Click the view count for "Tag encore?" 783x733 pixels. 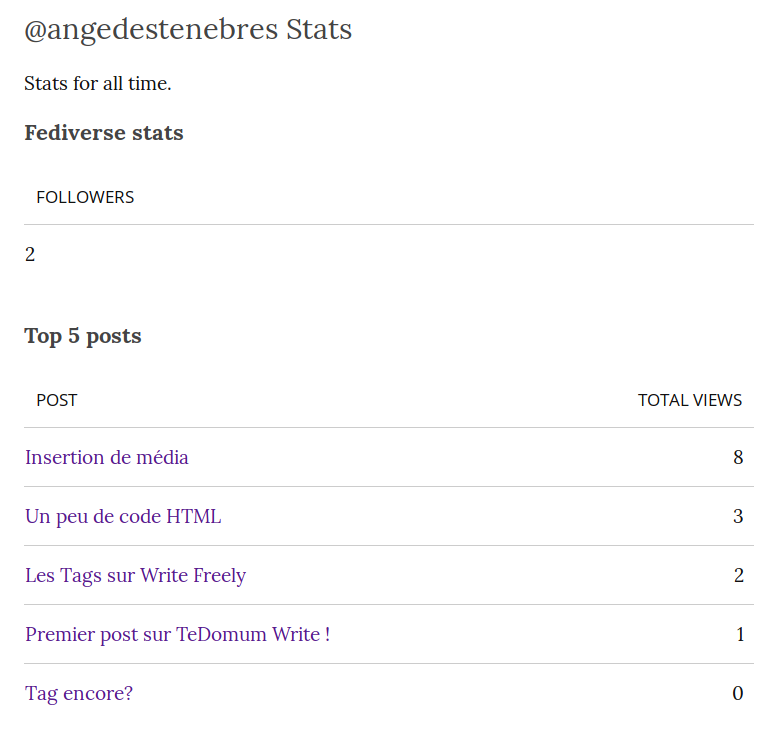(738, 694)
